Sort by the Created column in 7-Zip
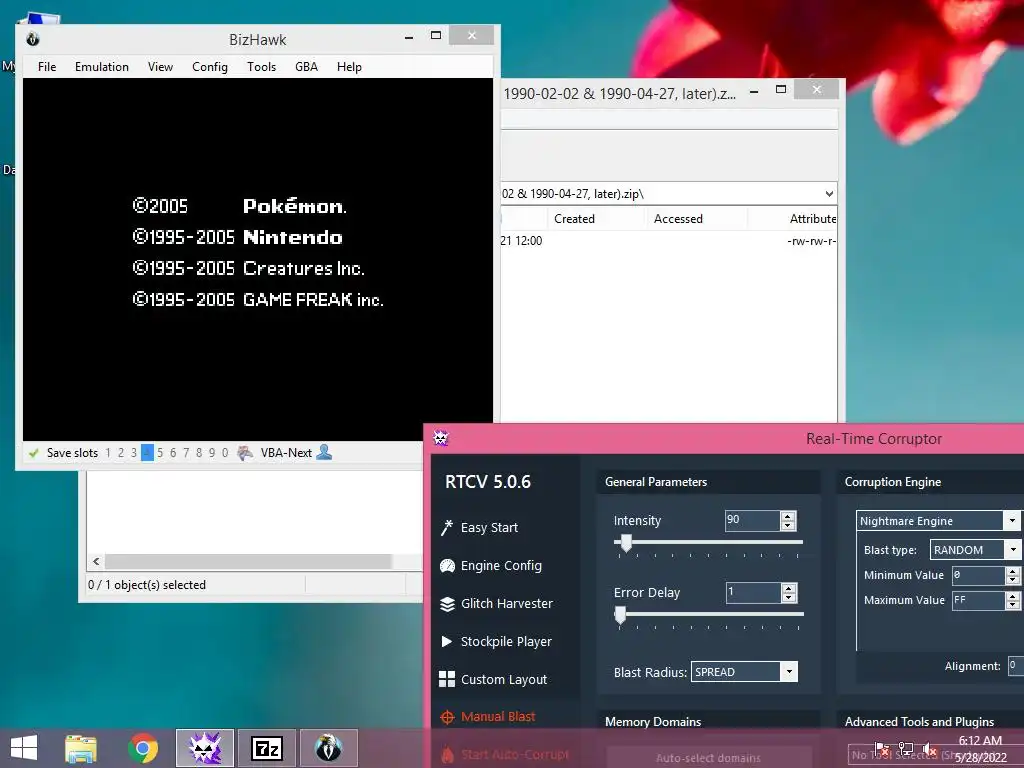Screen dimensions: 1024x768 tap(596, 219)
